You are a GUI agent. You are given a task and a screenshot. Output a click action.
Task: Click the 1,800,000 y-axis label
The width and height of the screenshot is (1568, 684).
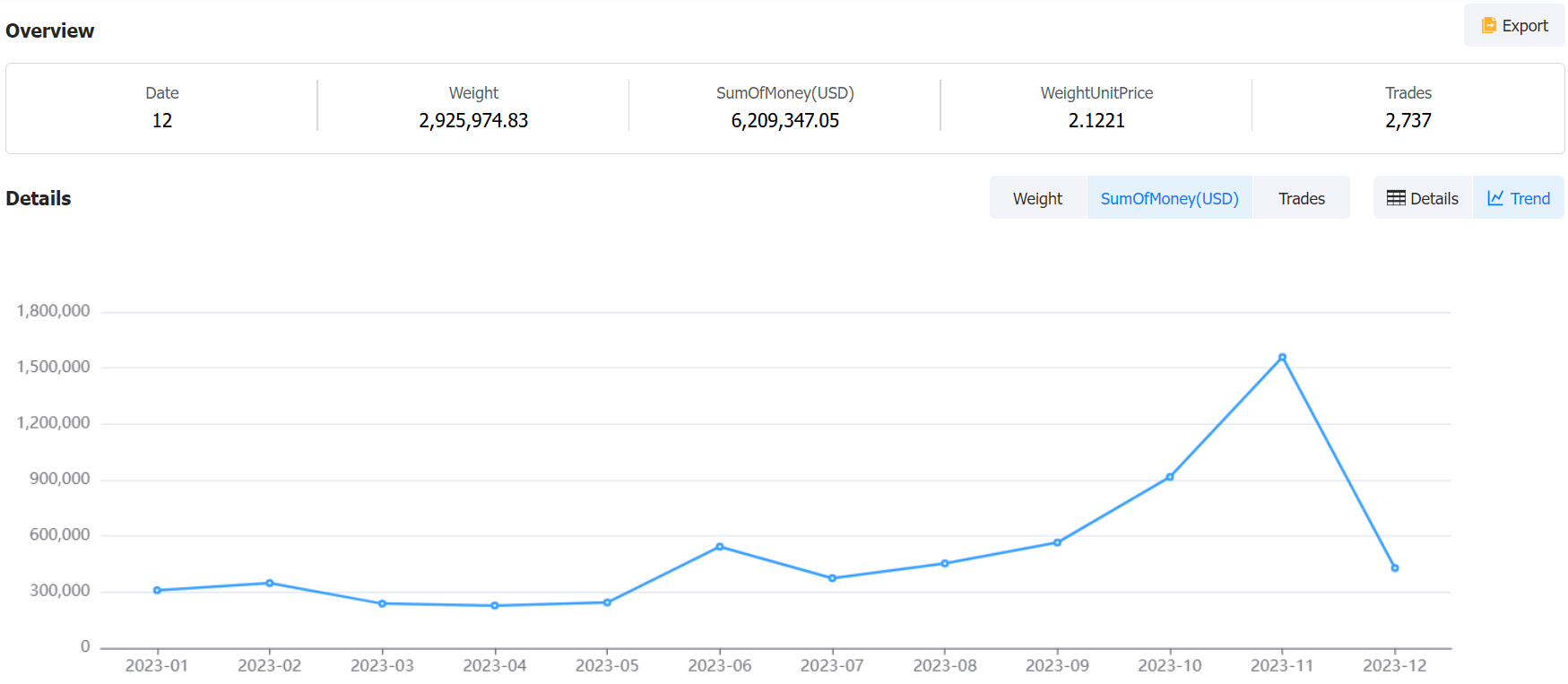[53, 311]
